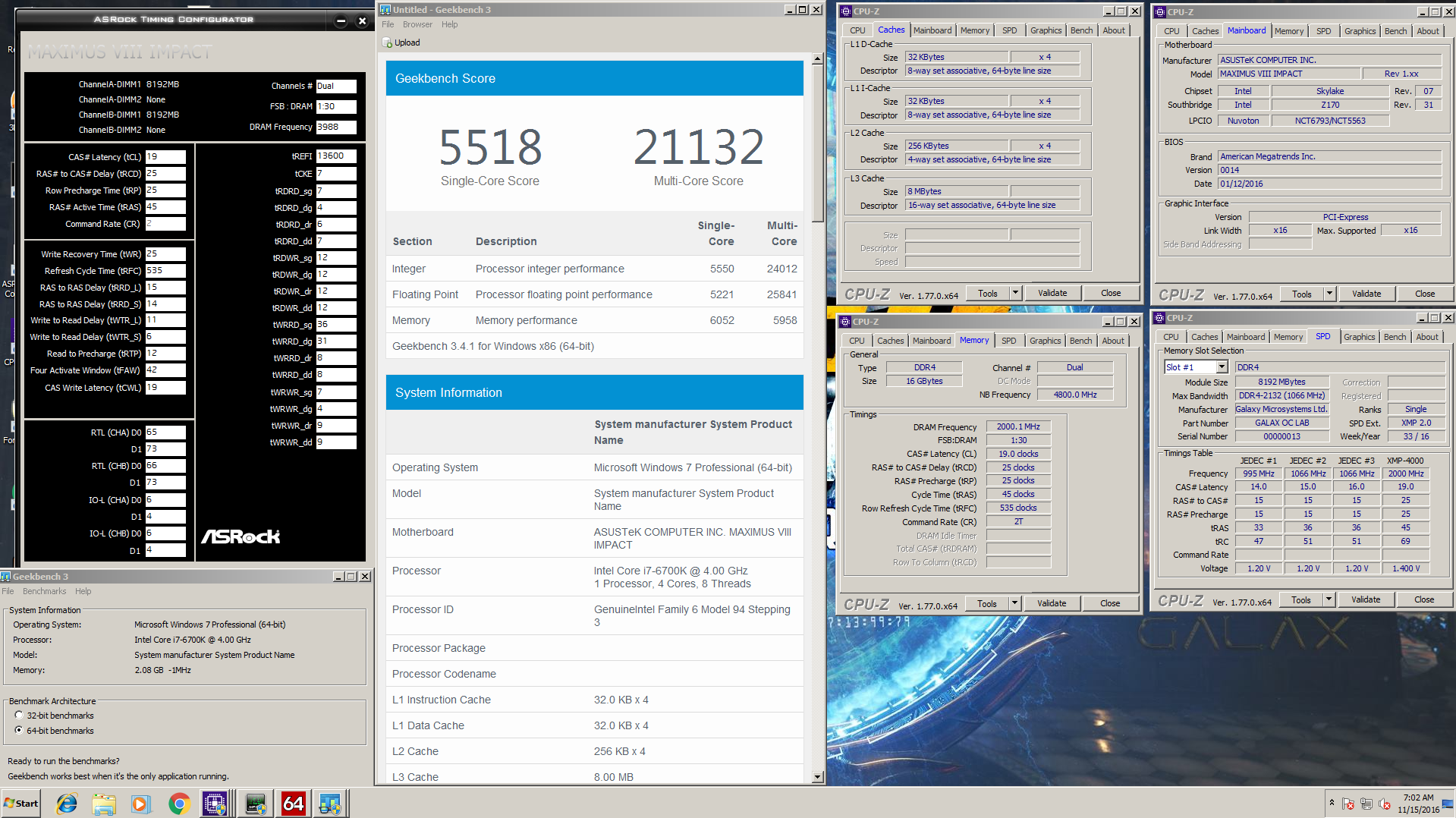This screenshot has width=1456, height=818.
Task: Select the 5518 Single-Core Score text
Action: [490, 147]
